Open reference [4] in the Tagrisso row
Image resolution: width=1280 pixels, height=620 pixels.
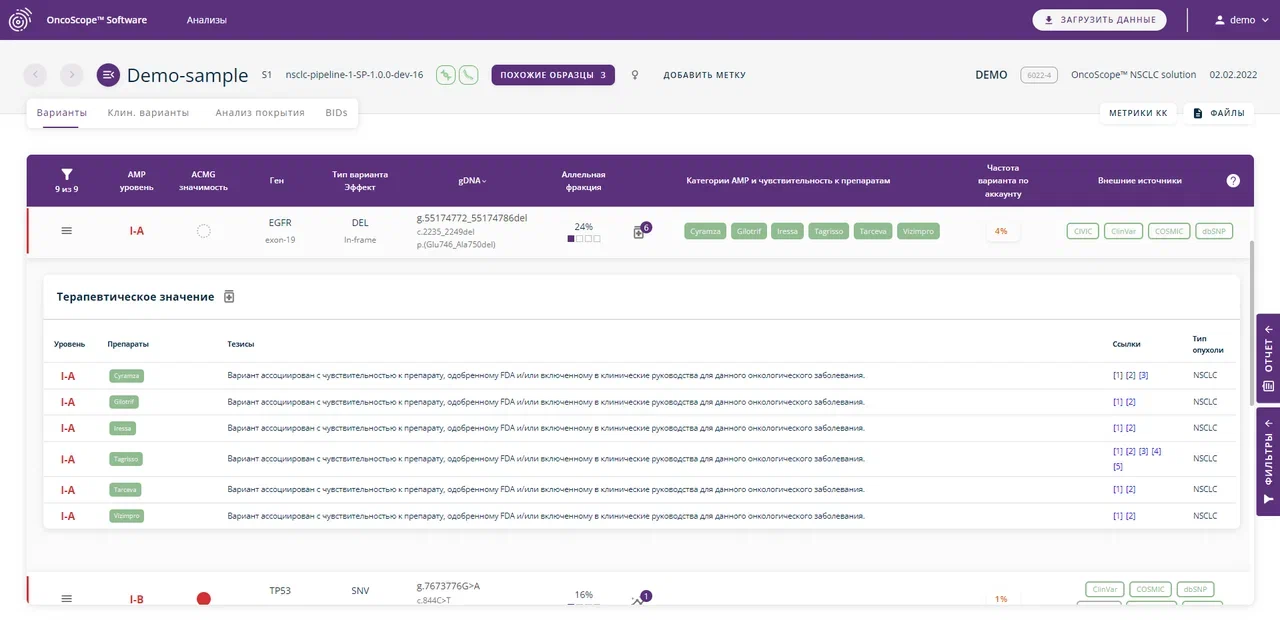click(1157, 451)
